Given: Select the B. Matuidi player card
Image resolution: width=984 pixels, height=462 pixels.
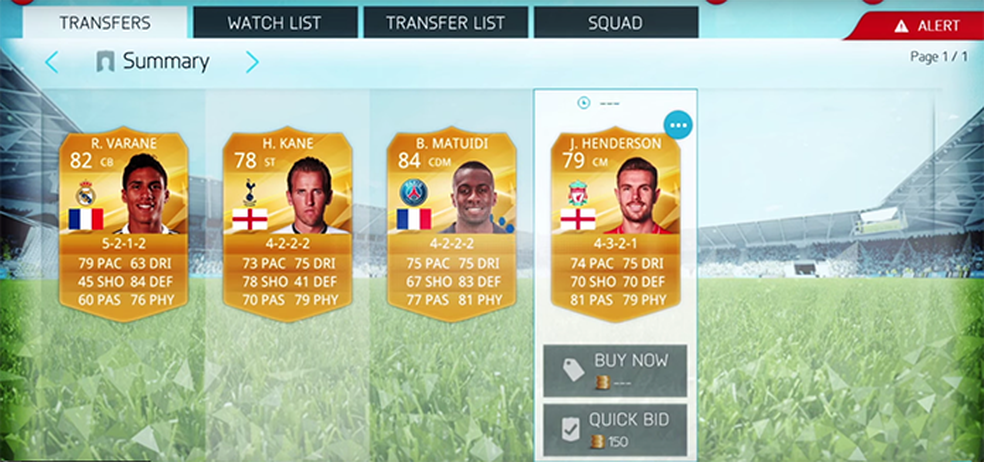Looking at the screenshot, I should [x=451, y=224].
